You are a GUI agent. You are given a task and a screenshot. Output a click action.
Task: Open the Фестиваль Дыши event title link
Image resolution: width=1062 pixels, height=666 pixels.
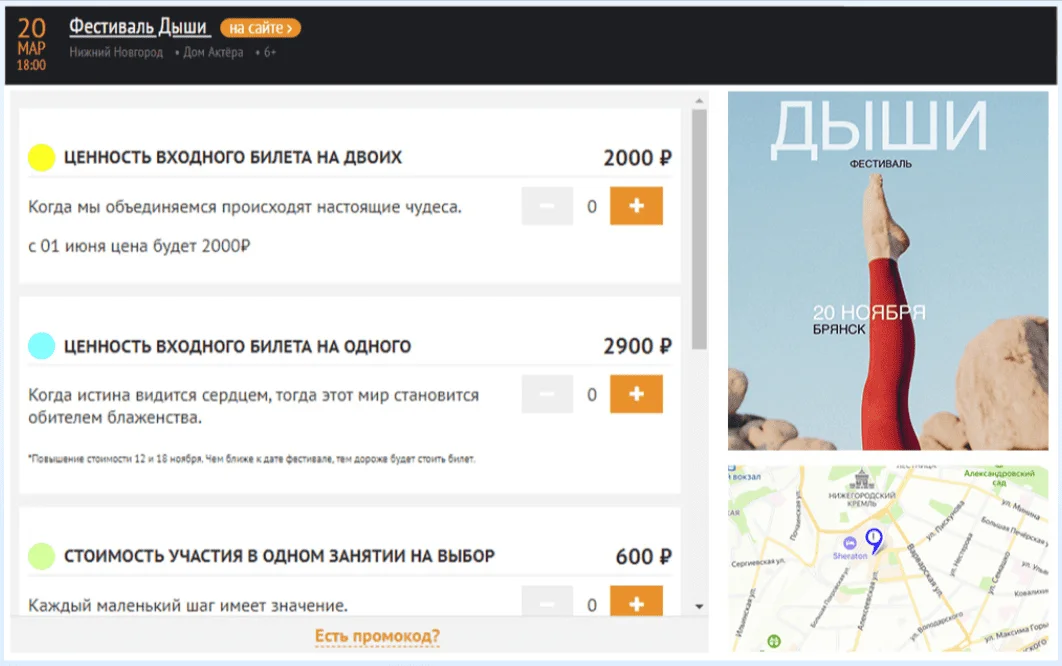click(139, 27)
